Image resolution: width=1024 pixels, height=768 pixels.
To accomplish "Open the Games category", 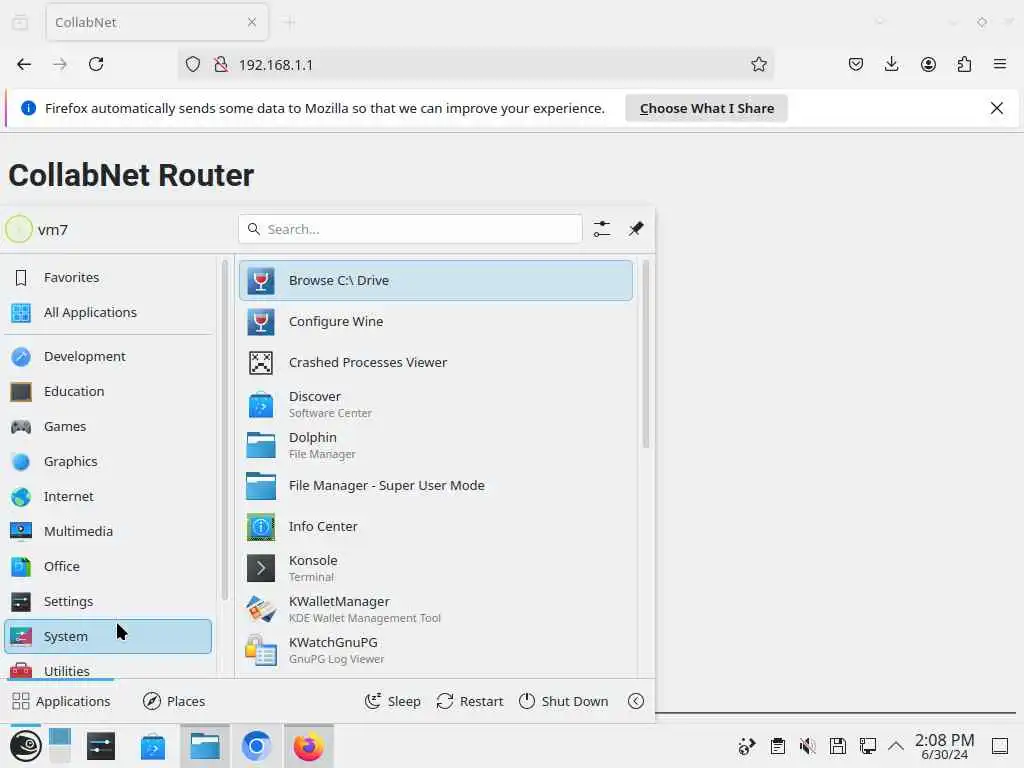I will (108, 426).
